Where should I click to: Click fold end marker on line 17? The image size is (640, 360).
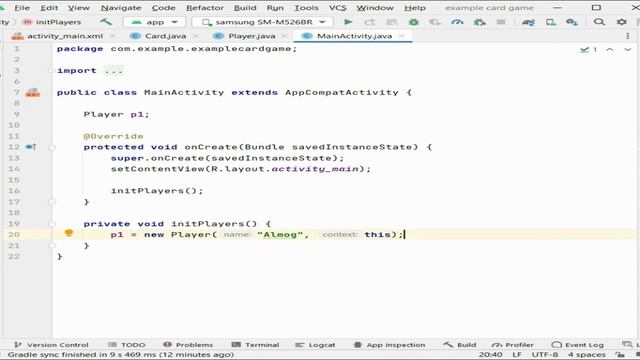[x=52, y=202]
